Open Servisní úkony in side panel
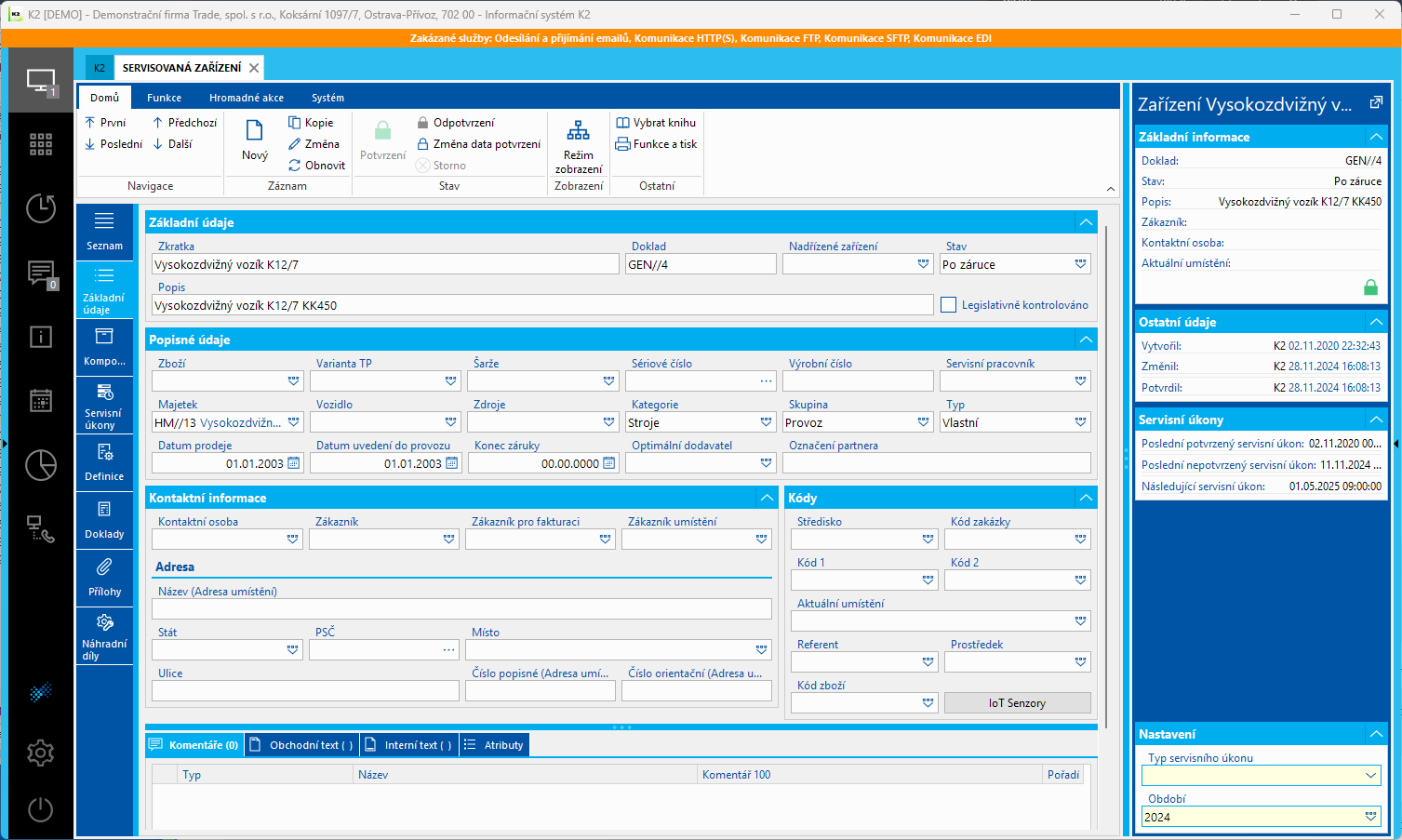This screenshot has height=840, width=1402. coord(104,405)
